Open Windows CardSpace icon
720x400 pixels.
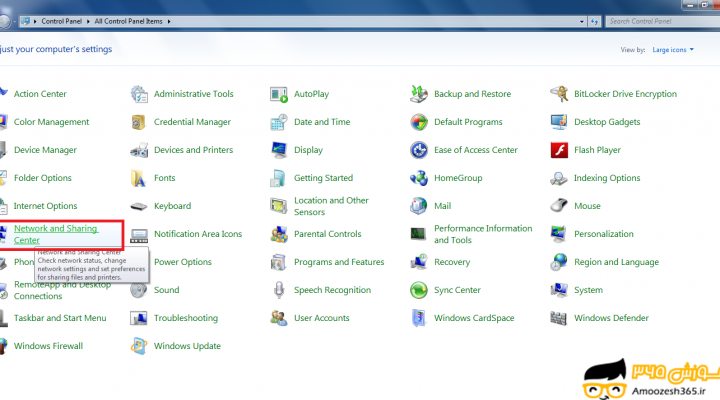click(419, 318)
